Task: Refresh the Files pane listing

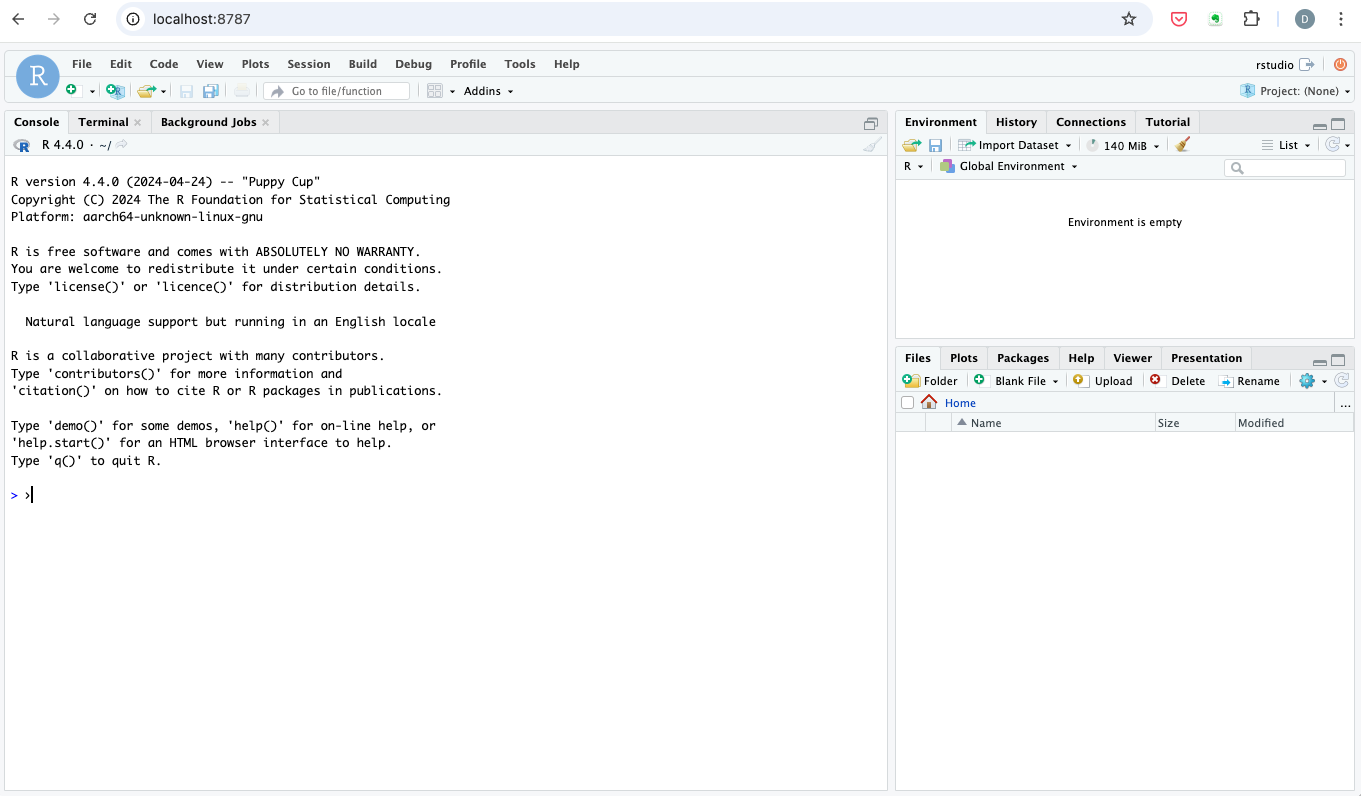Action: pyautogui.click(x=1342, y=380)
